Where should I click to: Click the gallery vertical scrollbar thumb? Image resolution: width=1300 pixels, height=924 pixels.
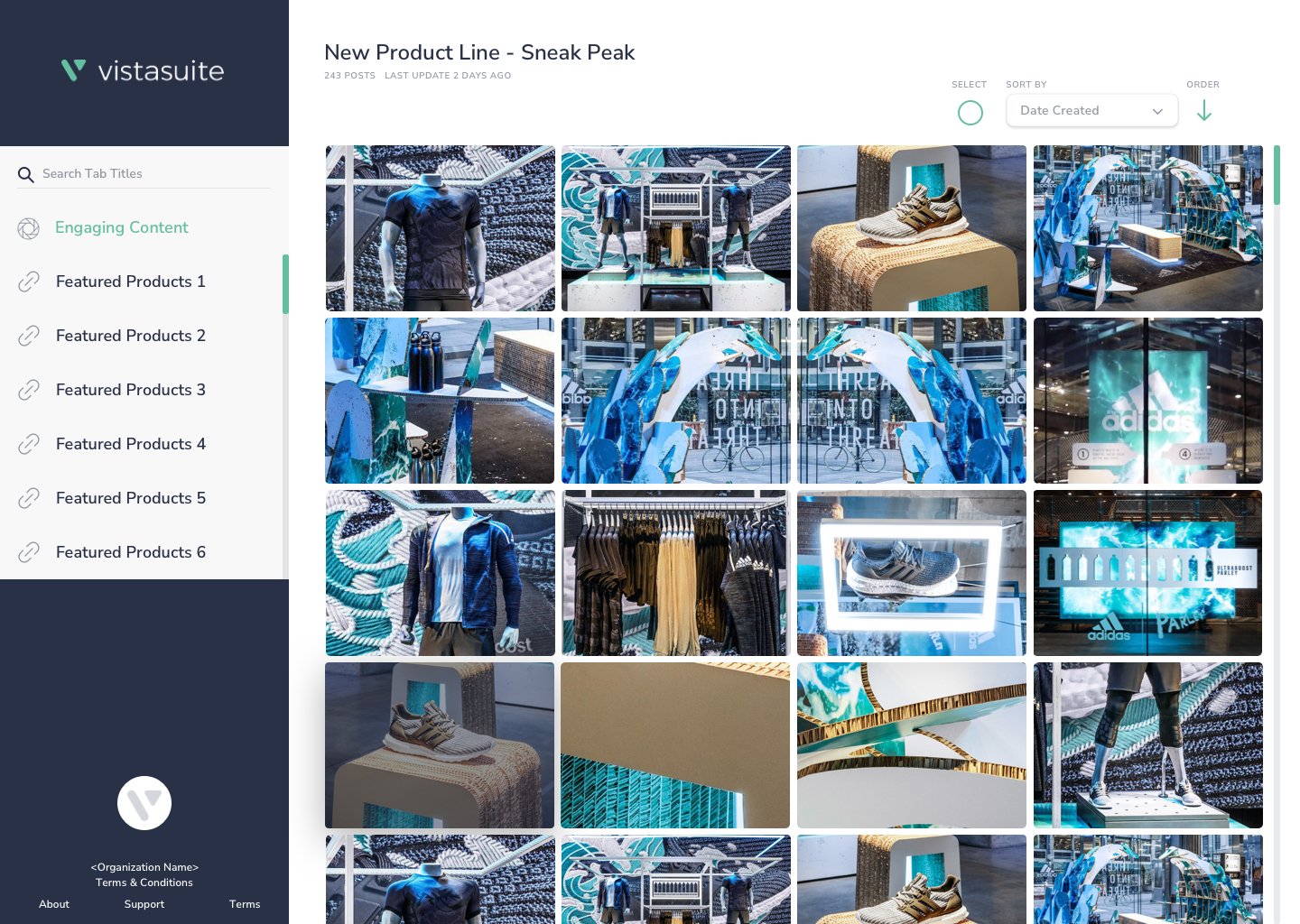click(1277, 175)
